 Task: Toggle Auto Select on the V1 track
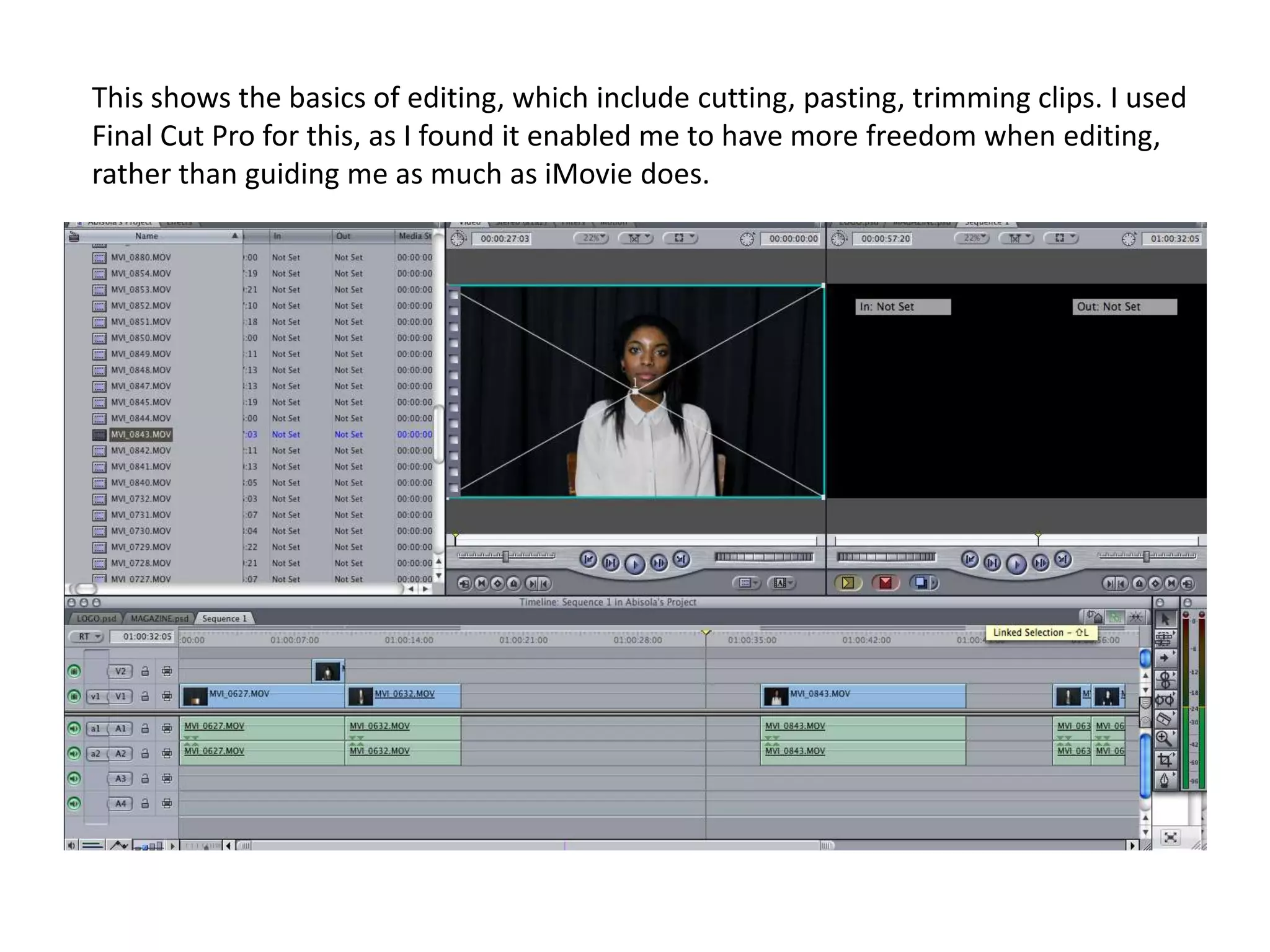(x=167, y=696)
